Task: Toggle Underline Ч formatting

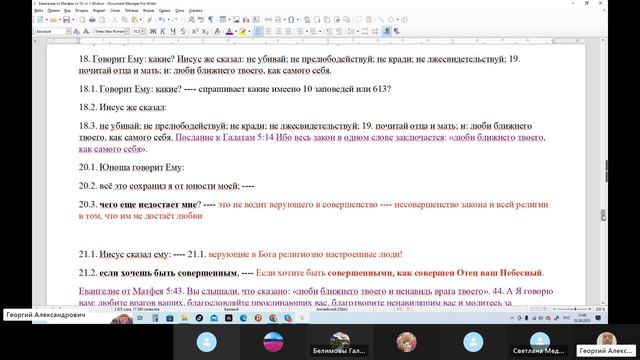Action: click(x=173, y=31)
